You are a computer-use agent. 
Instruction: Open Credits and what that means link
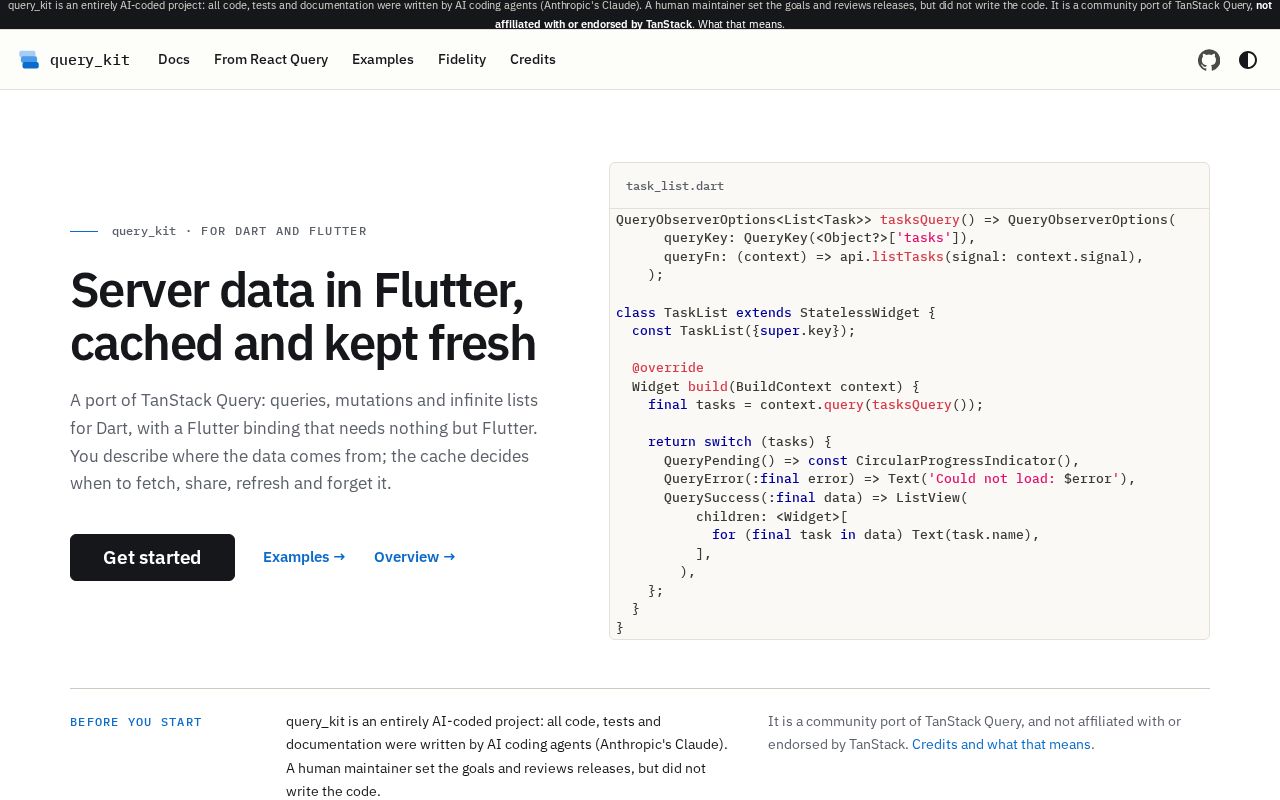point(1003,745)
